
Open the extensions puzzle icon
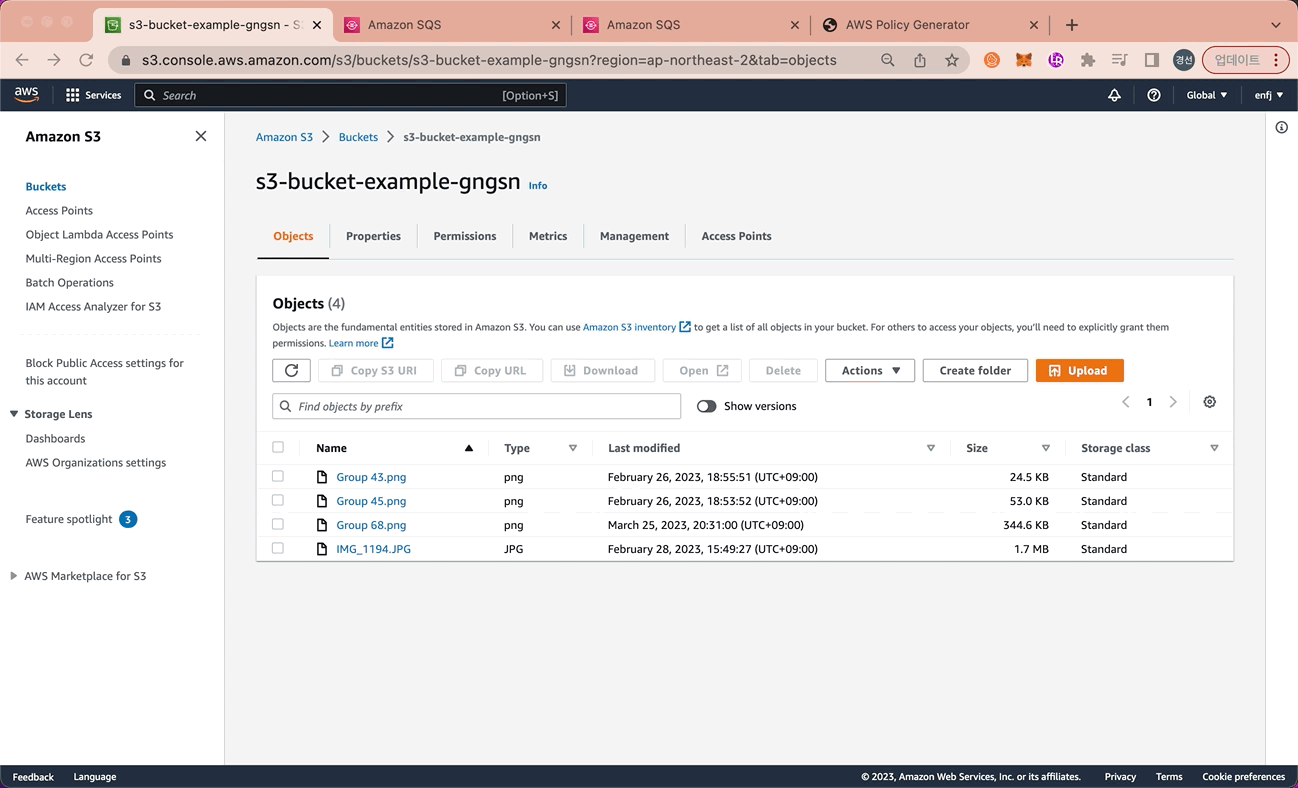[1088, 60]
